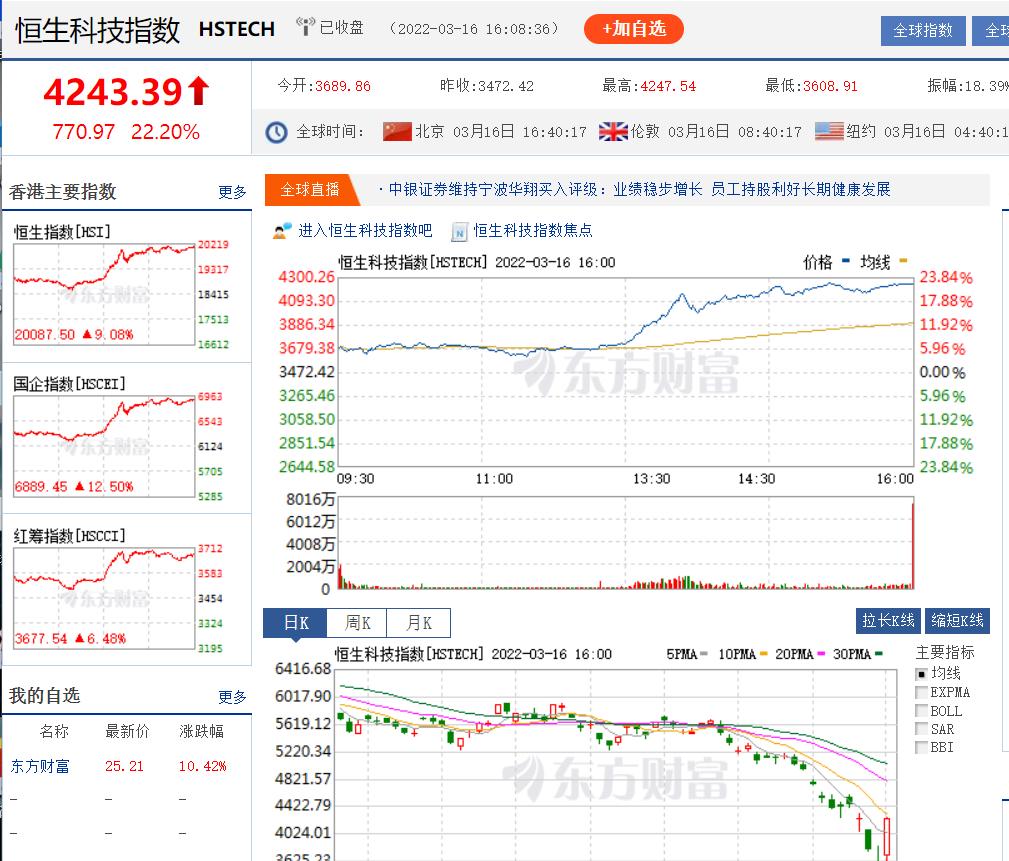Click the 缩短K线 button
Viewport: 1009px width, 861px height.
(x=957, y=621)
